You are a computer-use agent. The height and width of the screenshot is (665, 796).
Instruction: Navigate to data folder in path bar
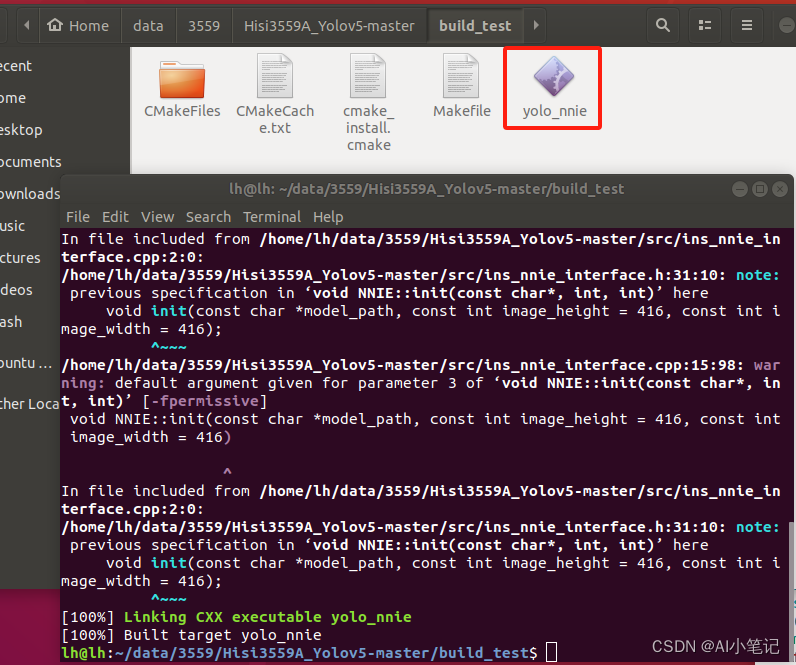pos(148,25)
